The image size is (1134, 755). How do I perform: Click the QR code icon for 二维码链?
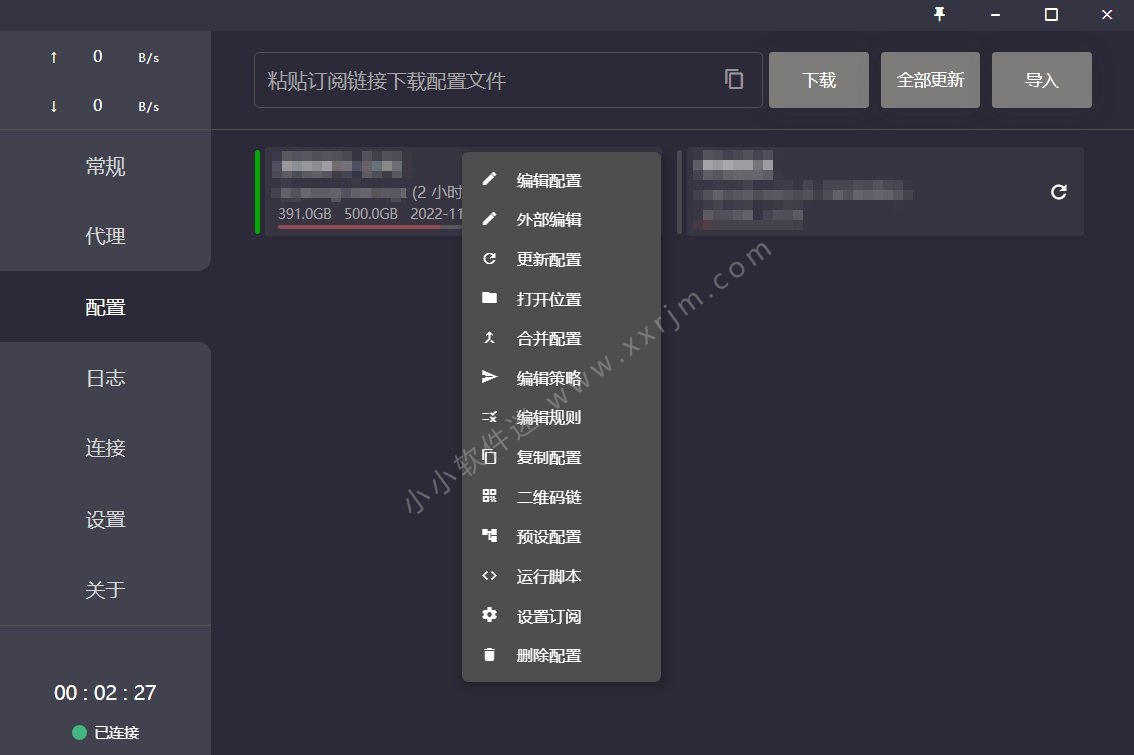[490, 496]
